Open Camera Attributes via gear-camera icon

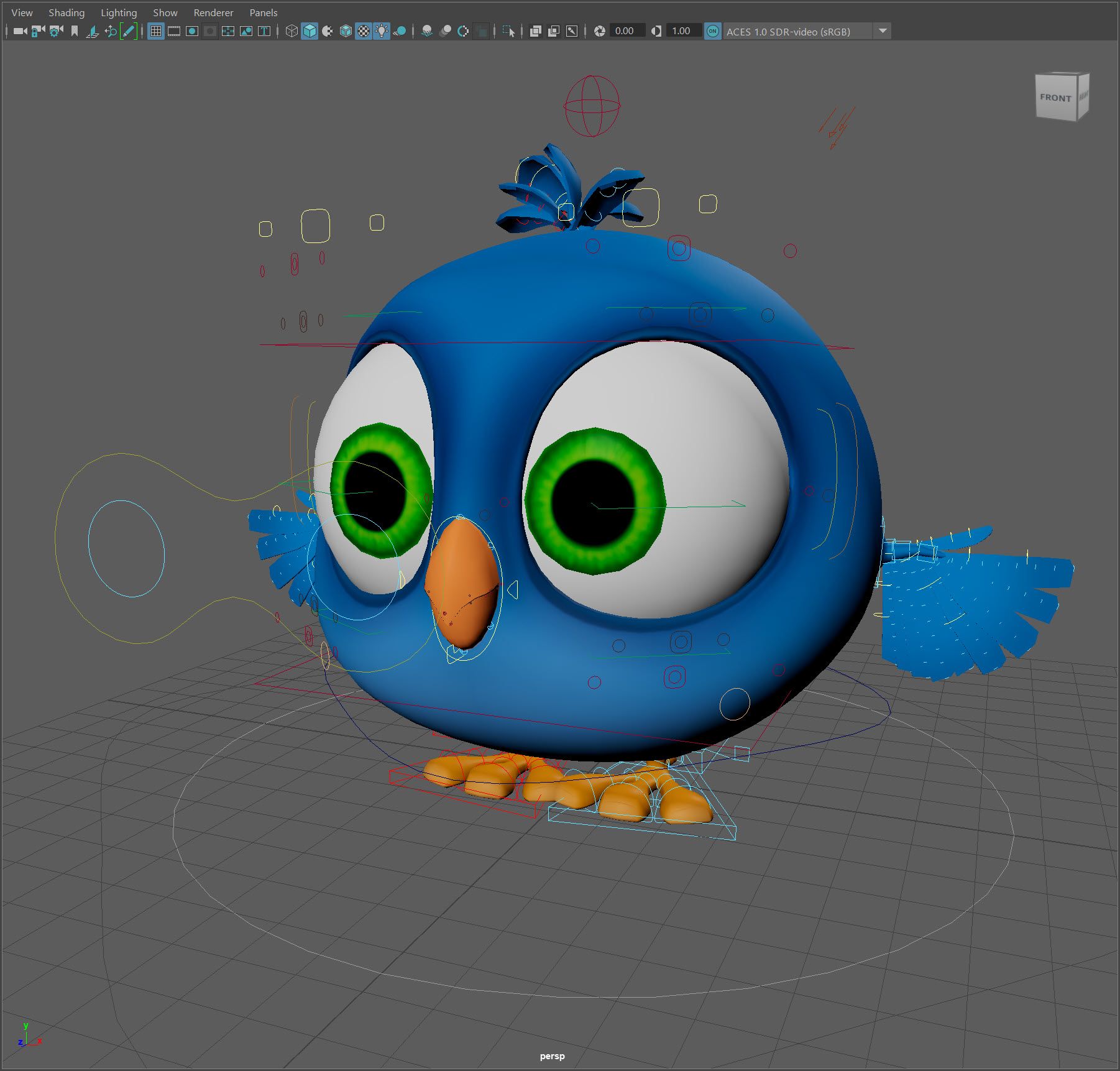click(56, 31)
